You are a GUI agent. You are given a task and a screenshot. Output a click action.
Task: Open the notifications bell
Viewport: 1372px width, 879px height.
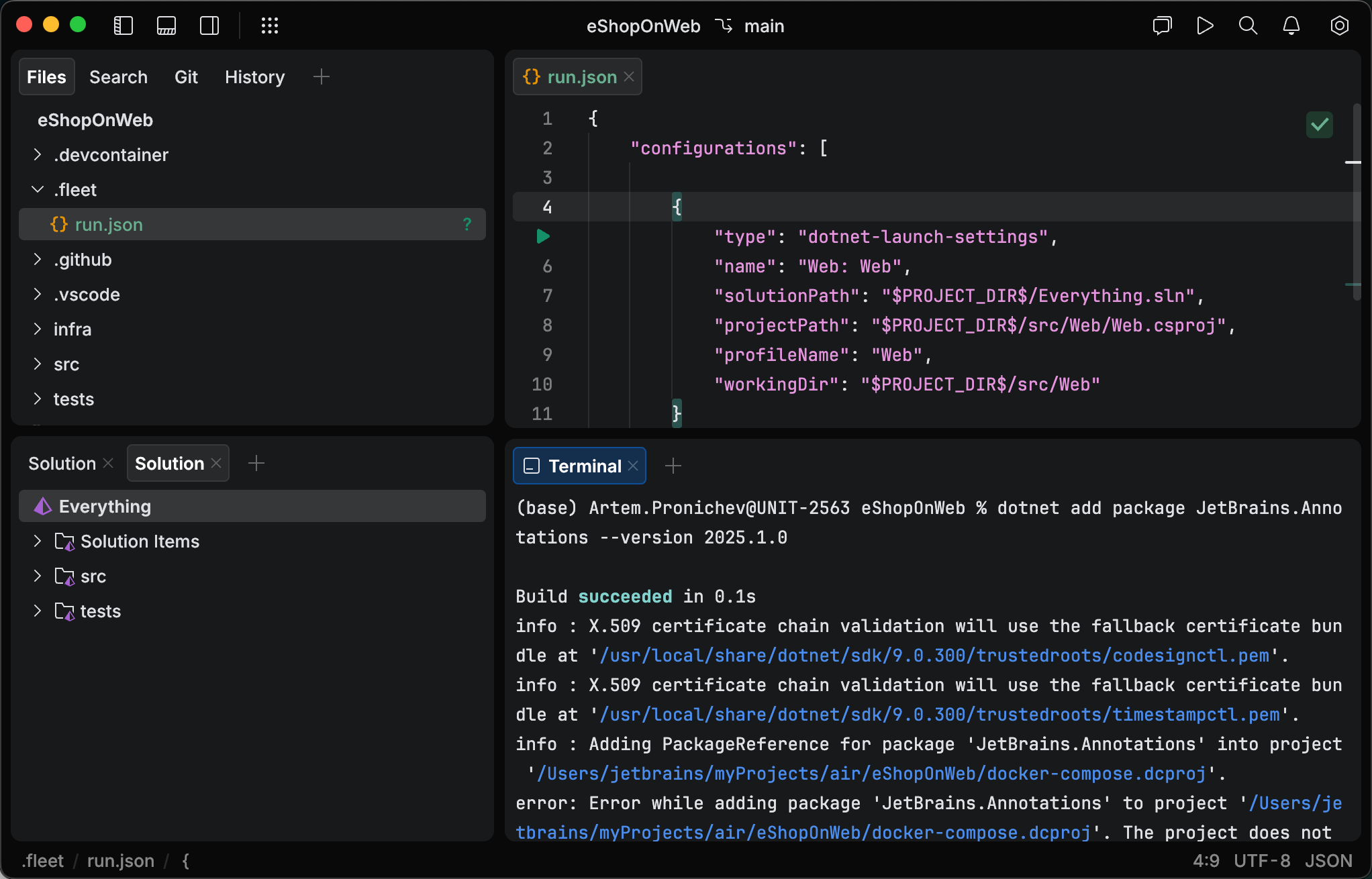[1291, 25]
